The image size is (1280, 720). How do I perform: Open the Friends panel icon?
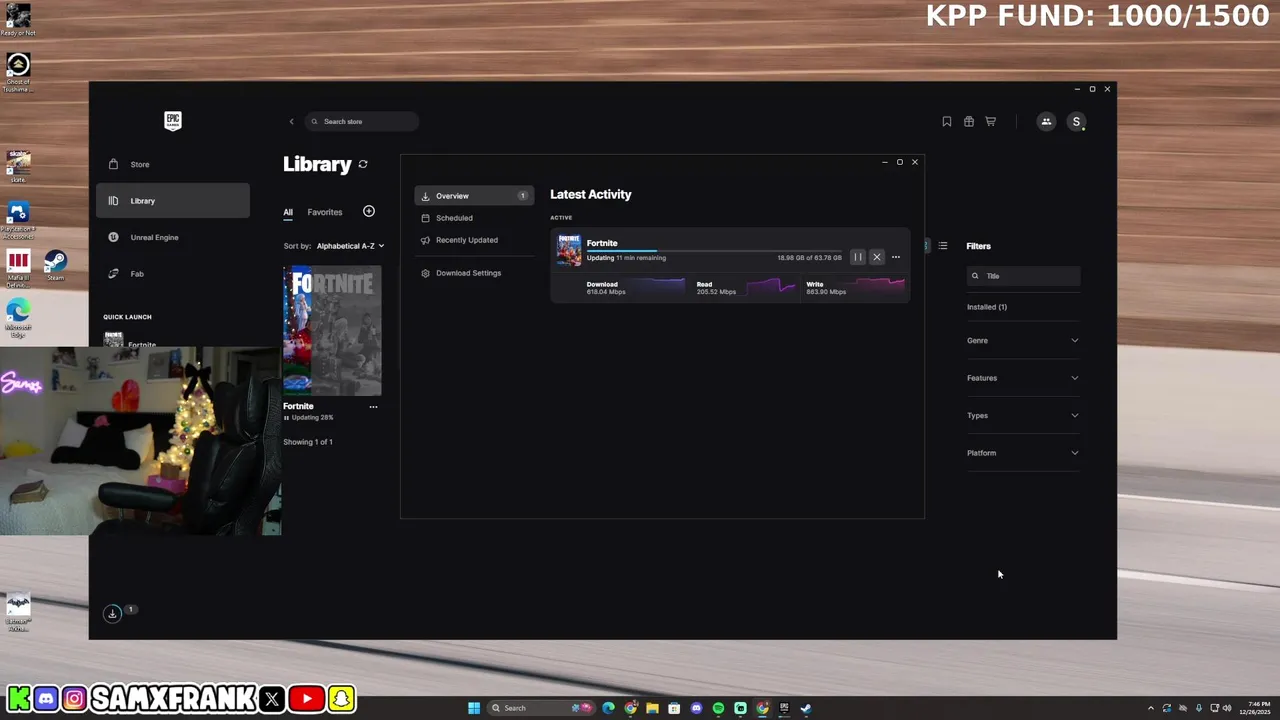[x=1046, y=121]
